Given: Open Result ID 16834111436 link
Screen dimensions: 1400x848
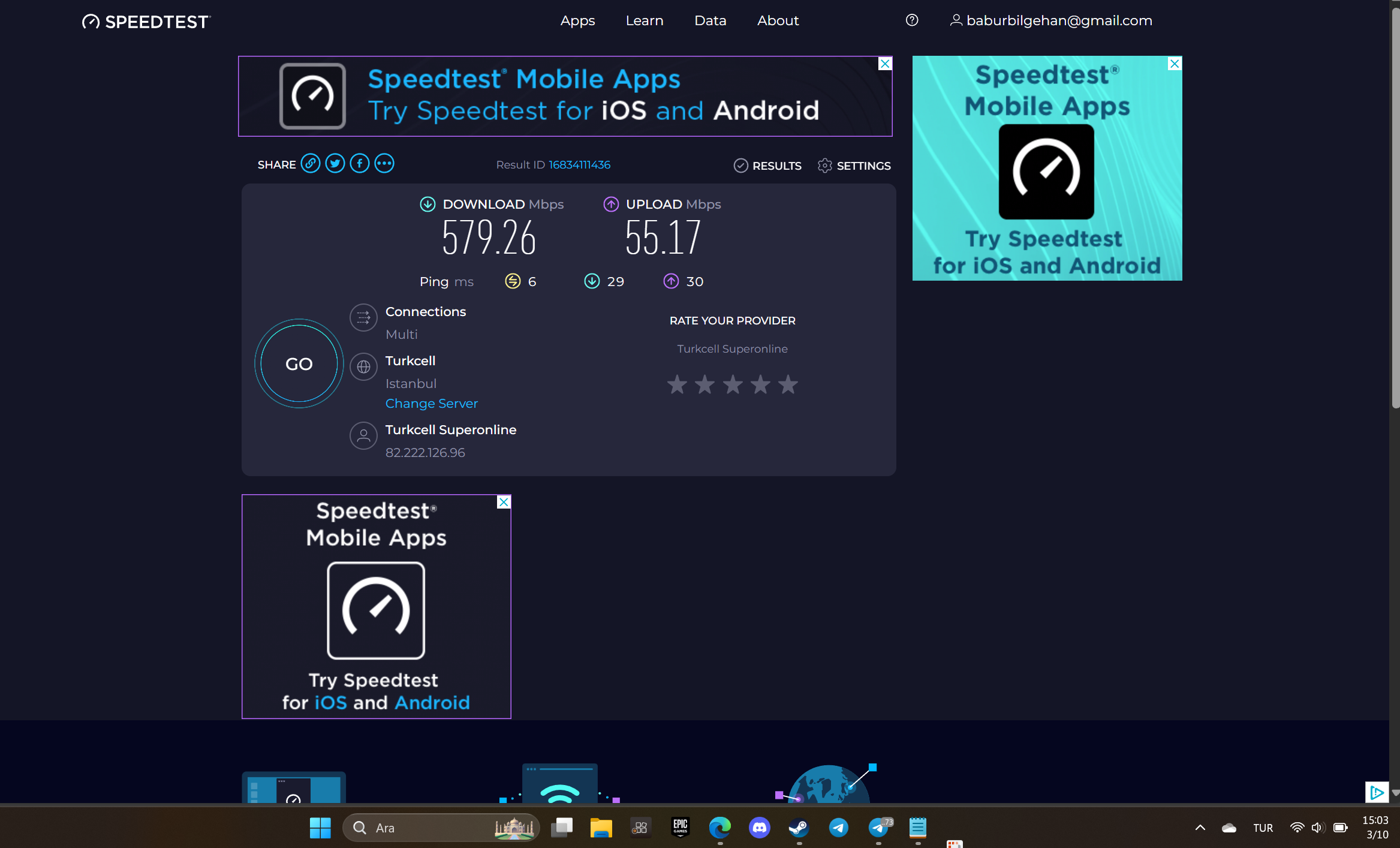Looking at the screenshot, I should click(x=579, y=165).
